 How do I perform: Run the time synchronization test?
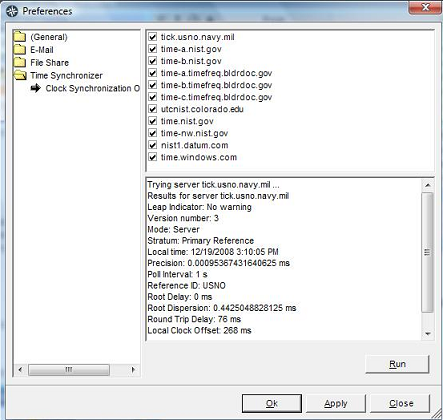click(397, 364)
